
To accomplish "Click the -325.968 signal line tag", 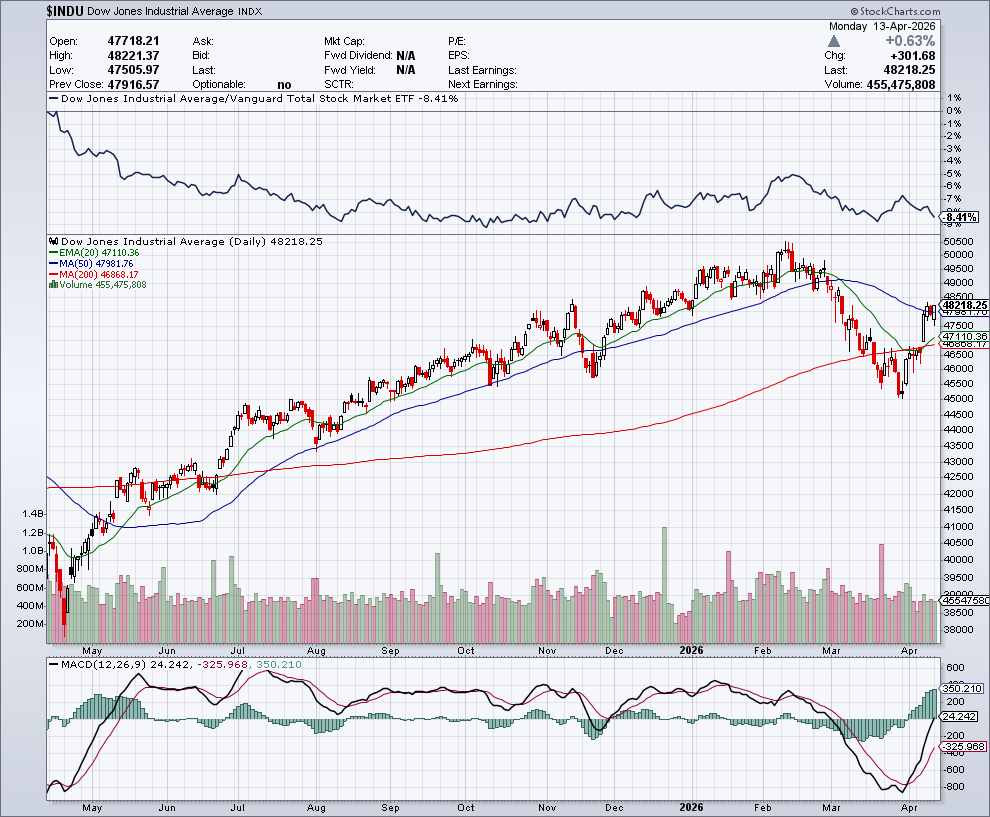I will 963,746.
